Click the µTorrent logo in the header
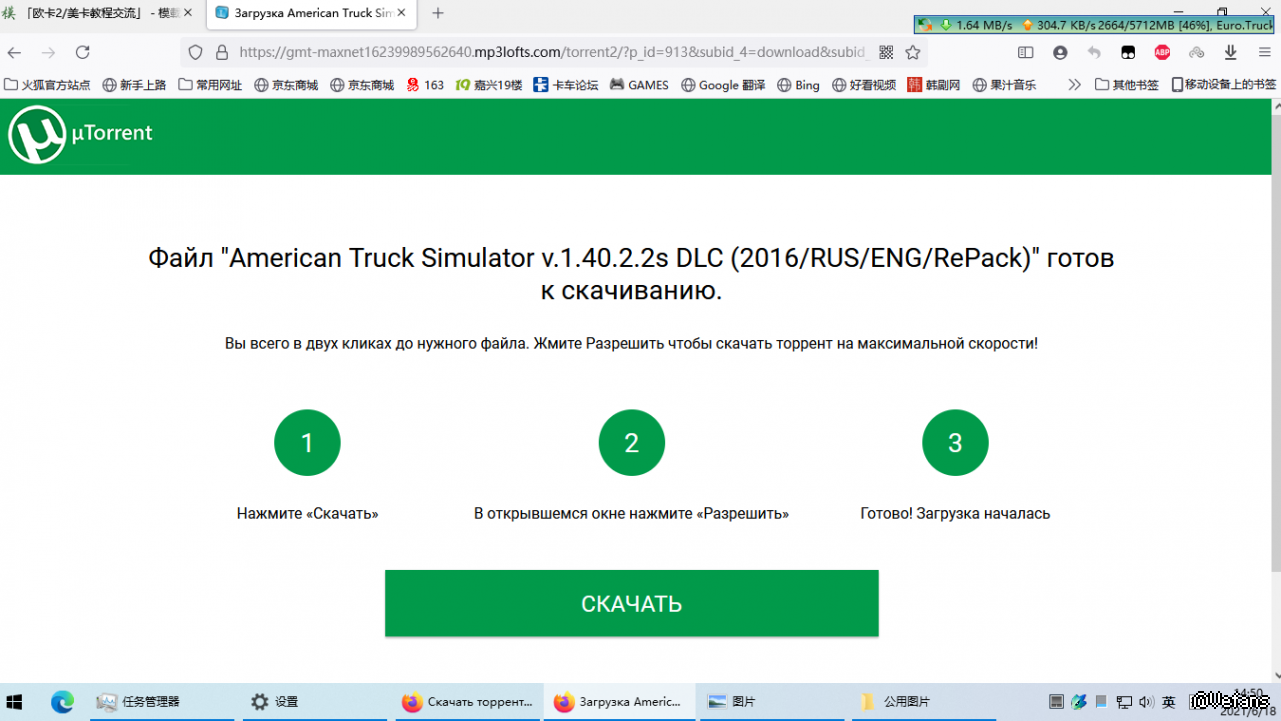 81,135
